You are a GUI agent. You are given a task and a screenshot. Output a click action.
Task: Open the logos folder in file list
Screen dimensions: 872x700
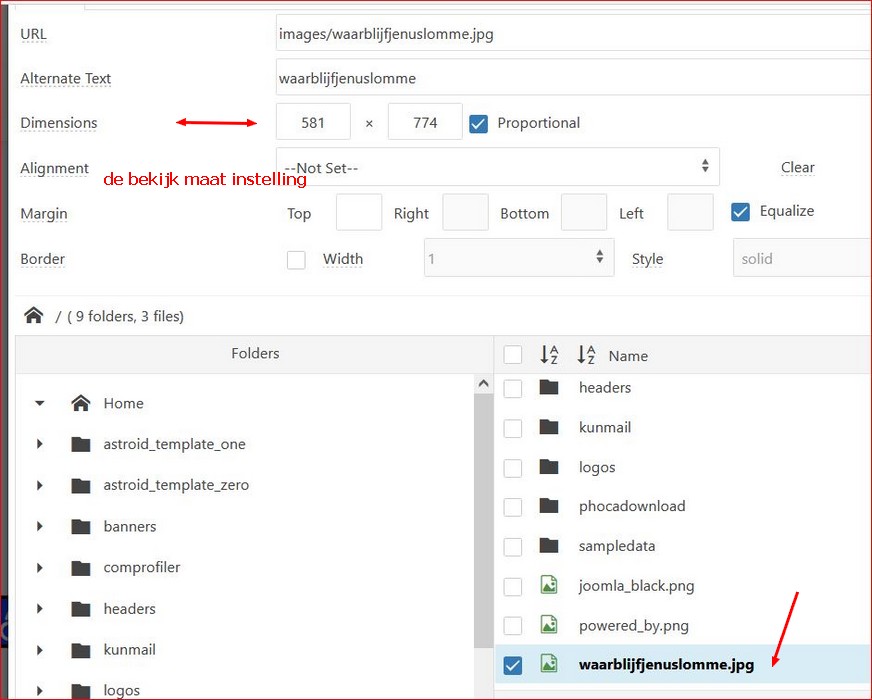(597, 467)
